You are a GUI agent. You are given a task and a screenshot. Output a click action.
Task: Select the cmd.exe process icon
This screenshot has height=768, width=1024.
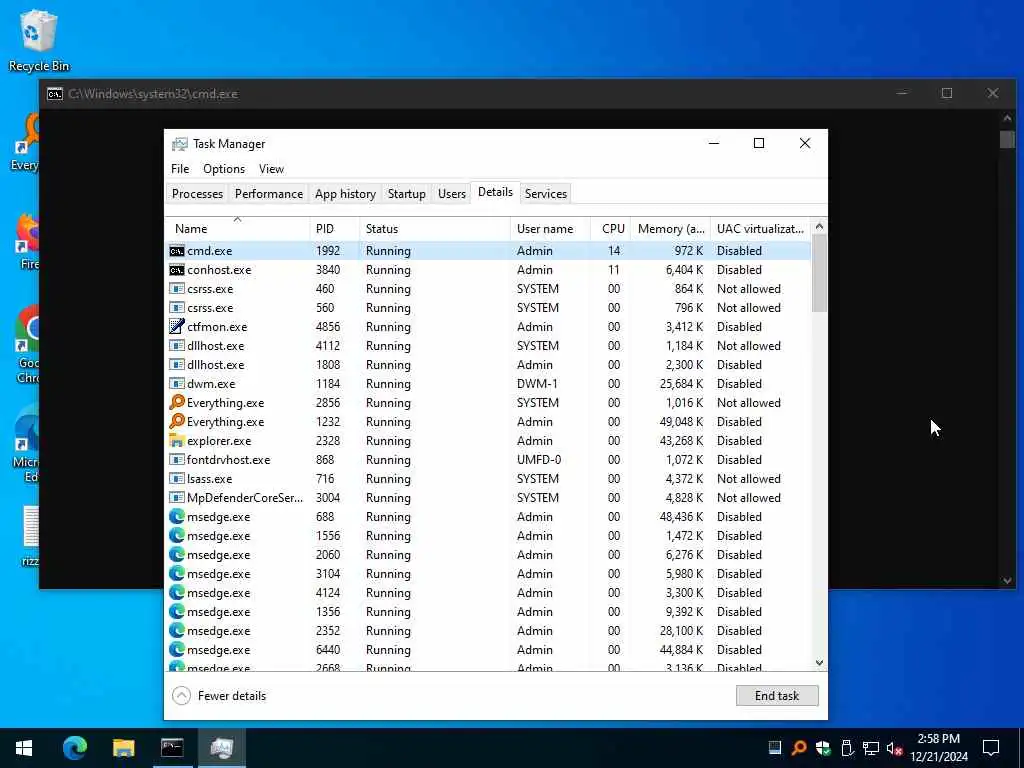click(176, 251)
